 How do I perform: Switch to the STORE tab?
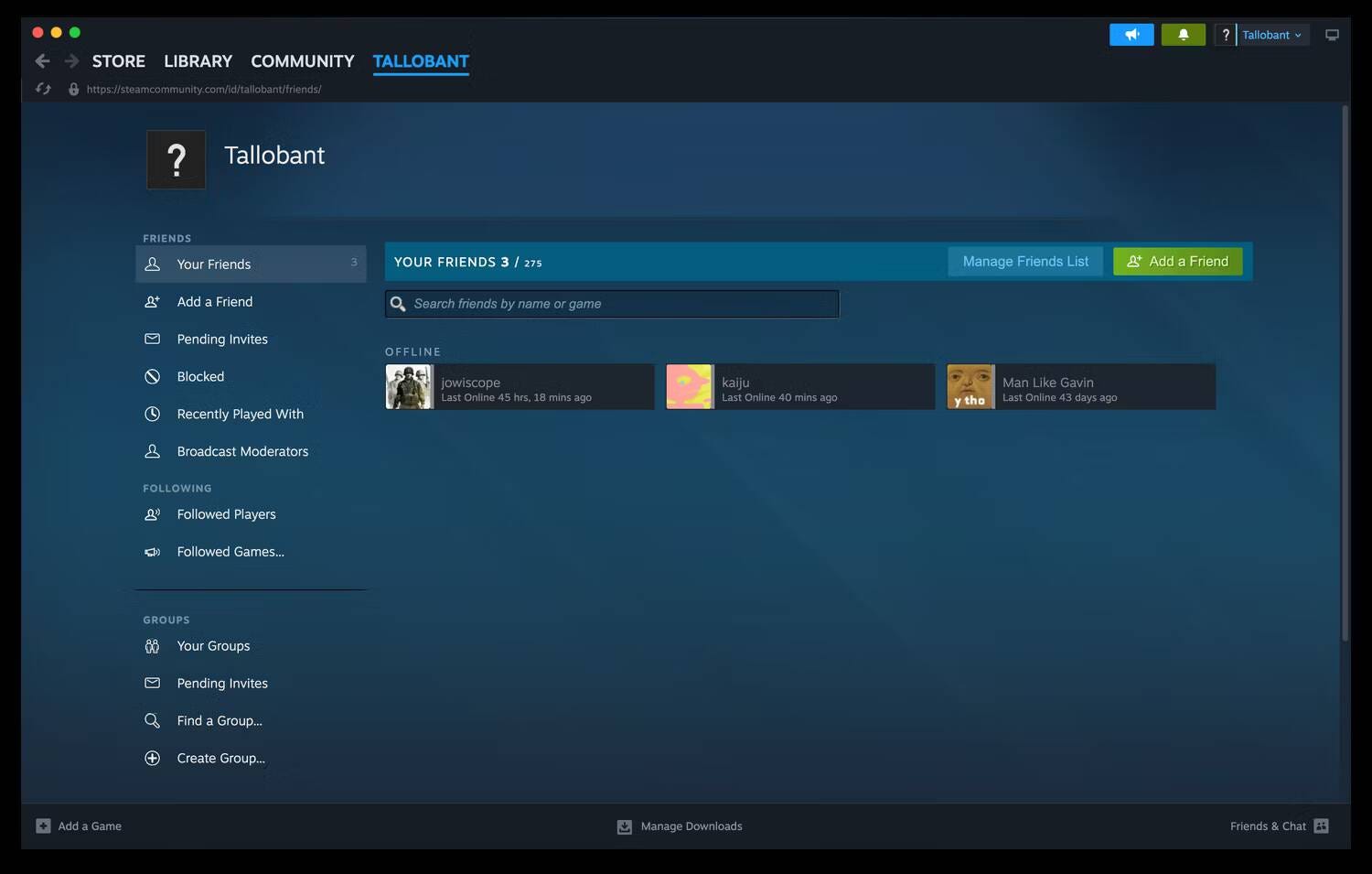coord(118,61)
